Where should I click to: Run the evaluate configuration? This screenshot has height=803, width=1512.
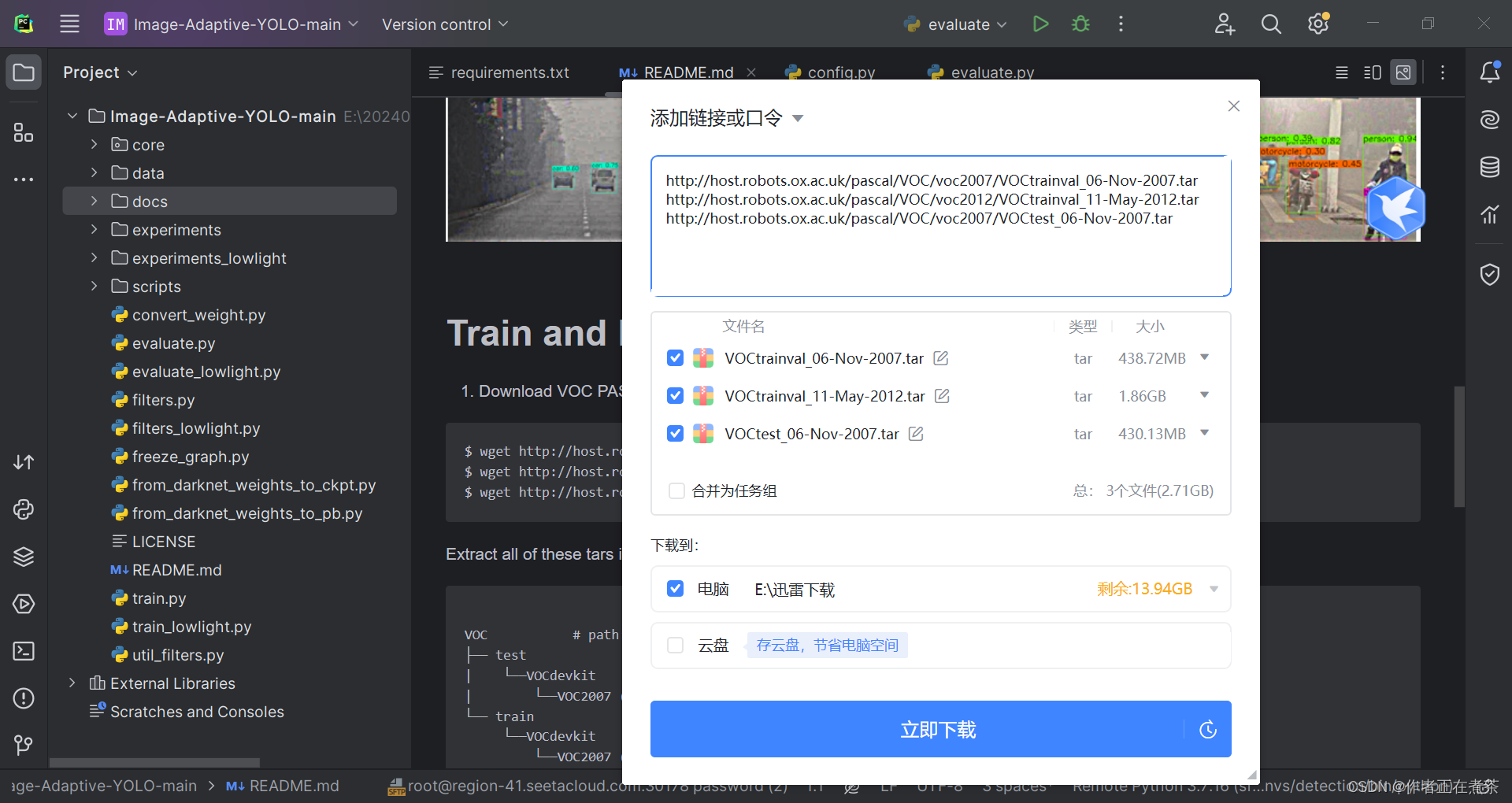pos(1039,24)
